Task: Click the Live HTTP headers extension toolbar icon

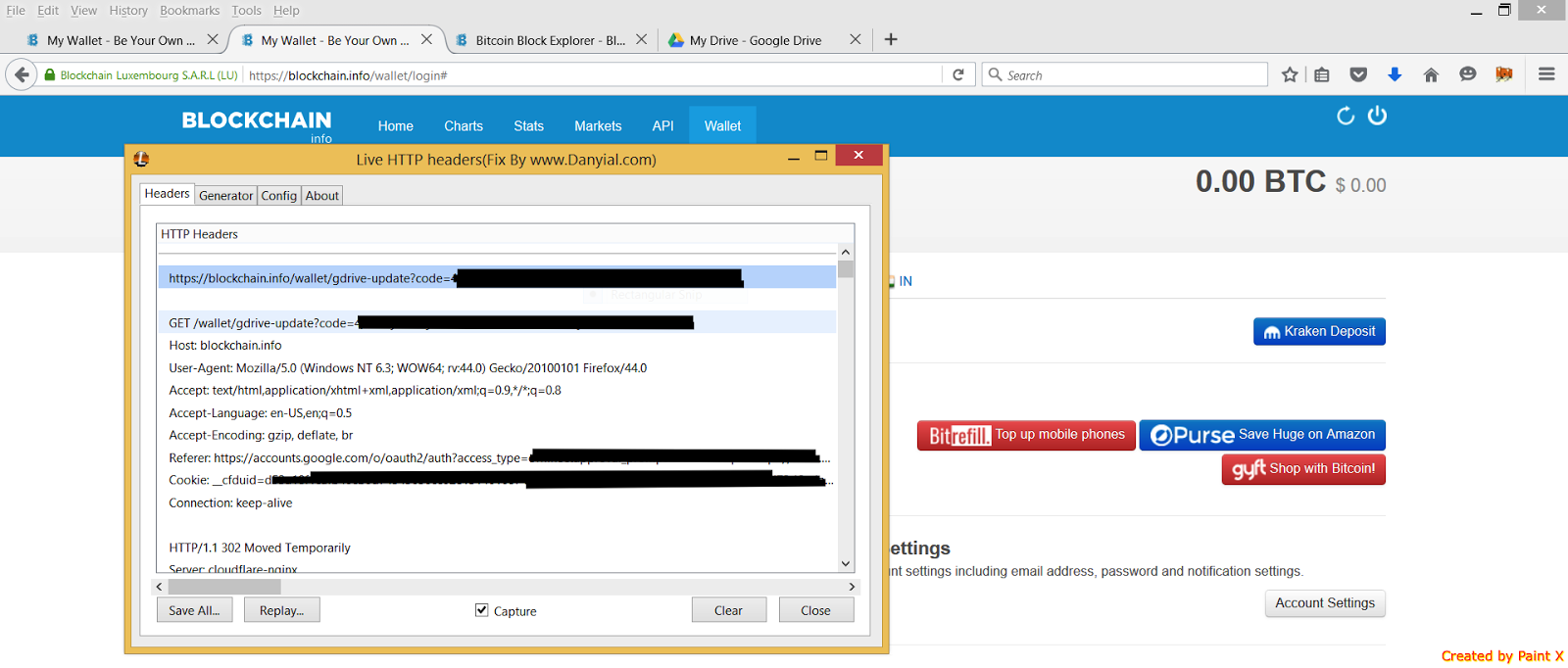Action: 1504,74
